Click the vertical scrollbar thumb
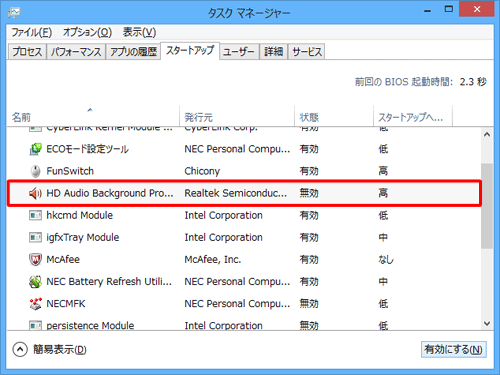The width and height of the screenshot is (500, 375). [487, 206]
